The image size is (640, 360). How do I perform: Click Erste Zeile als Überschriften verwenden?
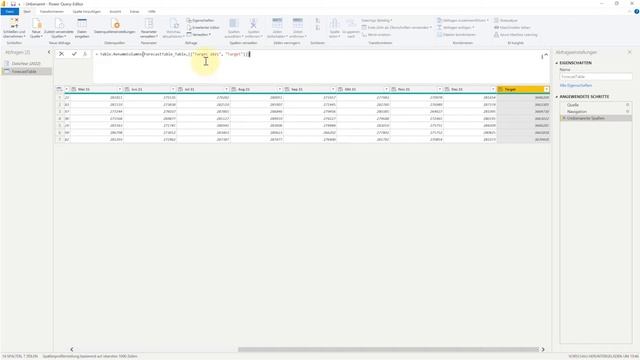click(x=396, y=27)
